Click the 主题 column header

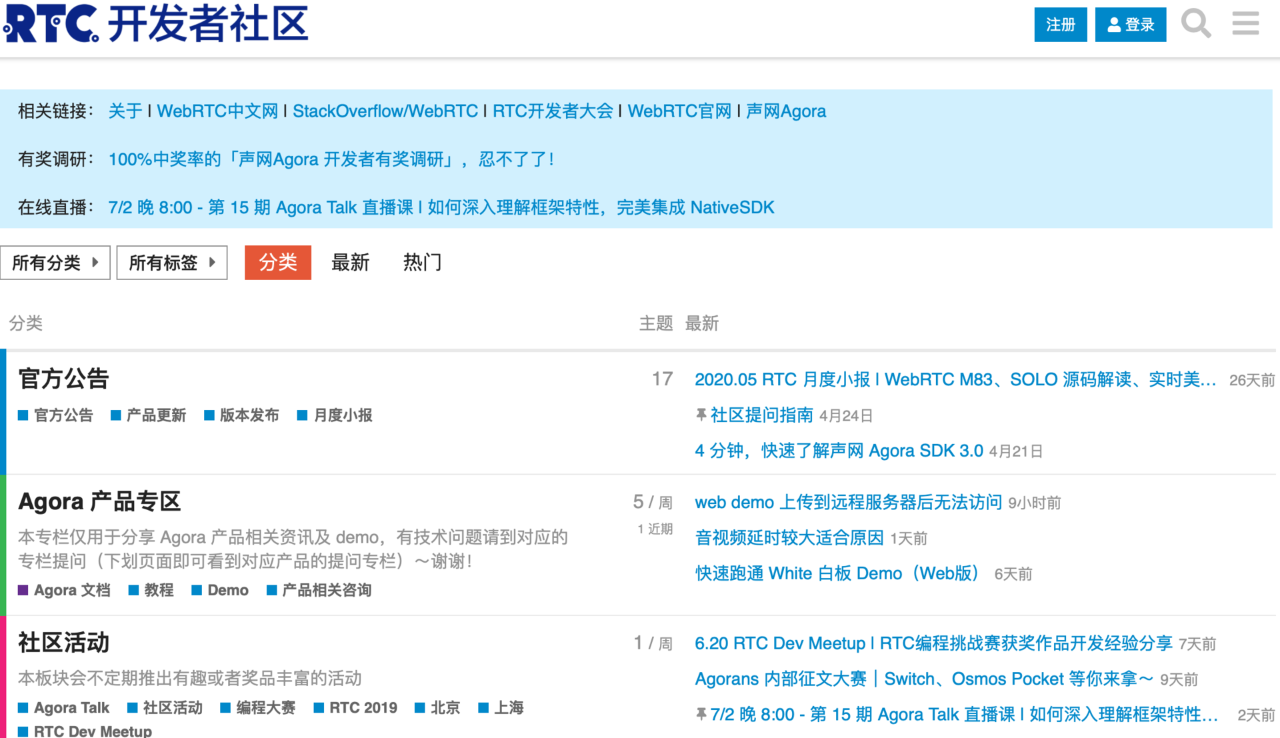click(x=656, y=323)
